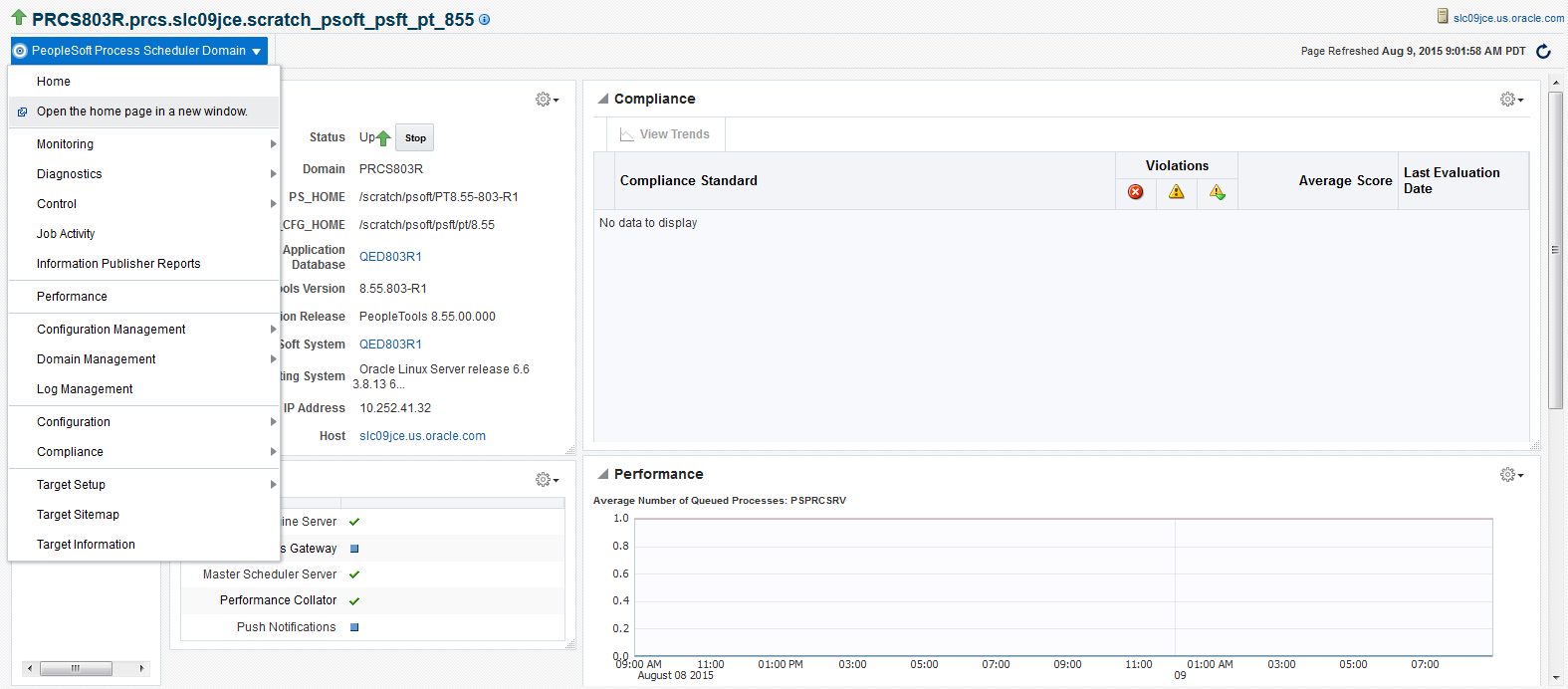The height and width of the screenshot is (689, 1568).
Task: Open the Compliance panel gear menu
Action: [1511, 100]
